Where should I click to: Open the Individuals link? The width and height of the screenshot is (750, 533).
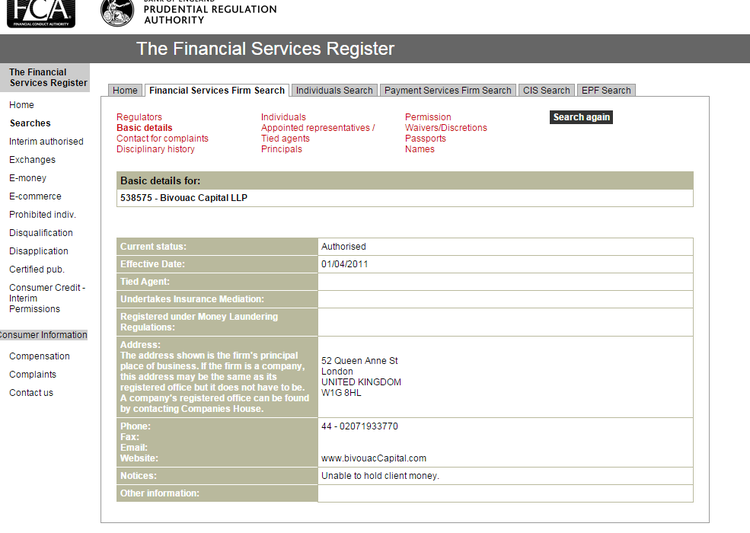point(283,117)
